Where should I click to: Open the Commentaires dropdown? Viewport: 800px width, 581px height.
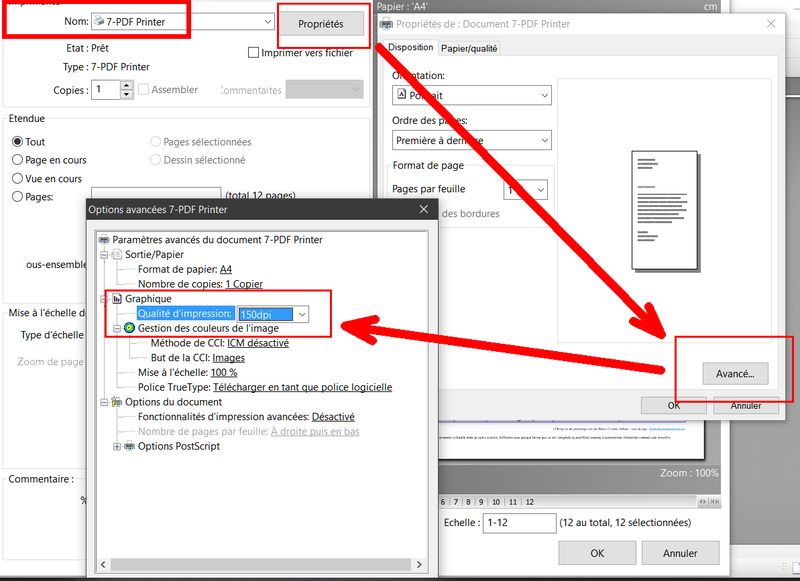(324, 89)
